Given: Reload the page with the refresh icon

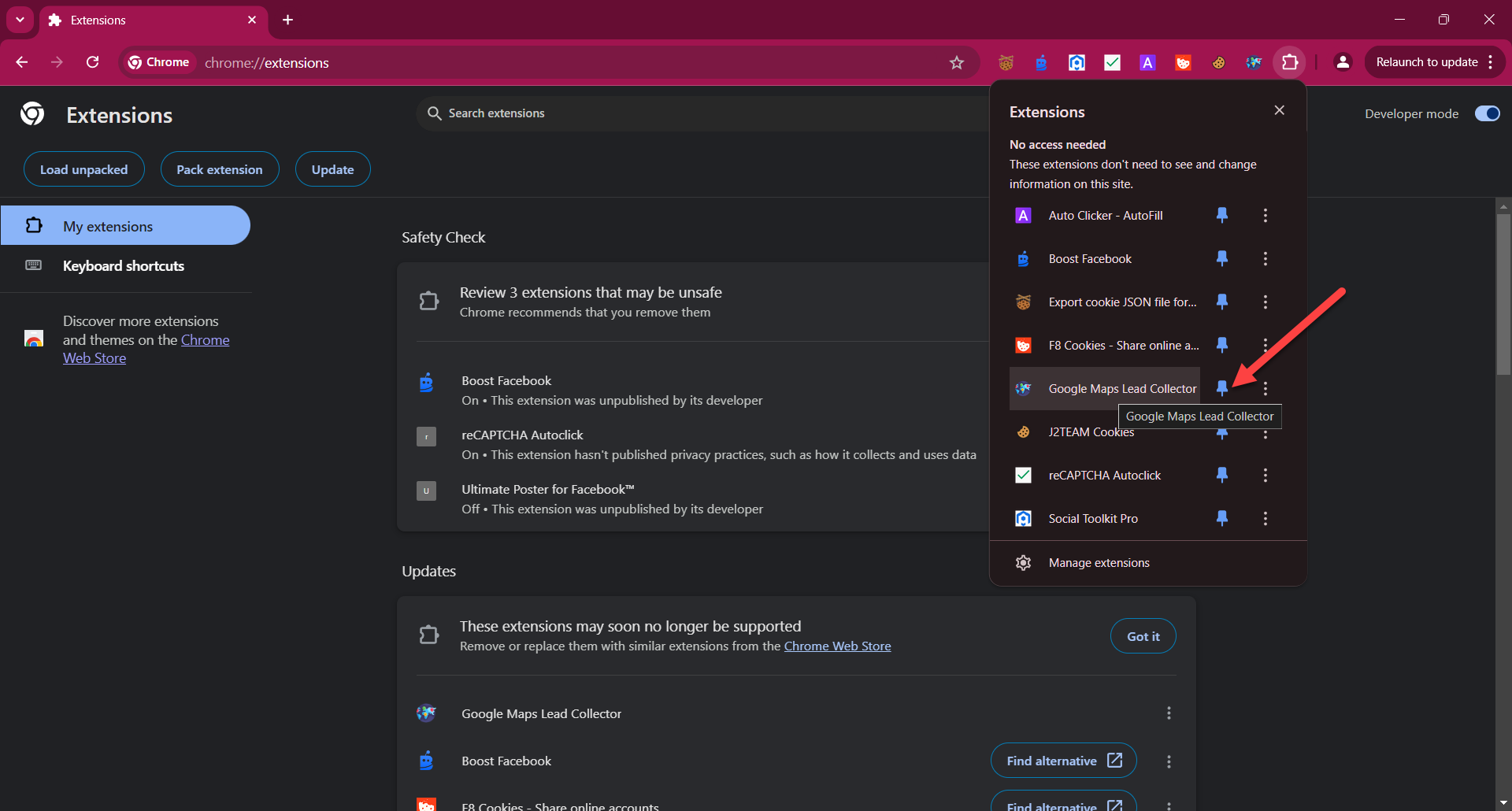Looking at the screenshot, I should pyautogui.click(x=92, y=62).
